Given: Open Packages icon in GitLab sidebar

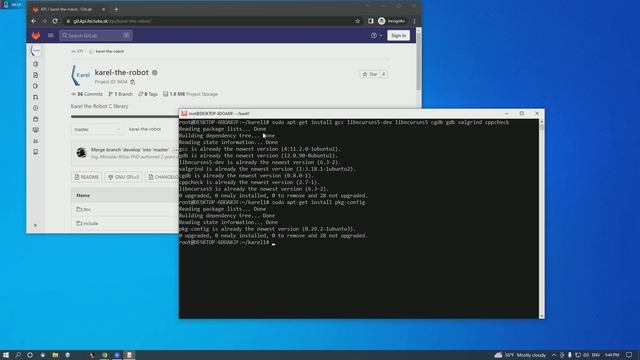Looking at the screenshot, I should coord(36,119).
